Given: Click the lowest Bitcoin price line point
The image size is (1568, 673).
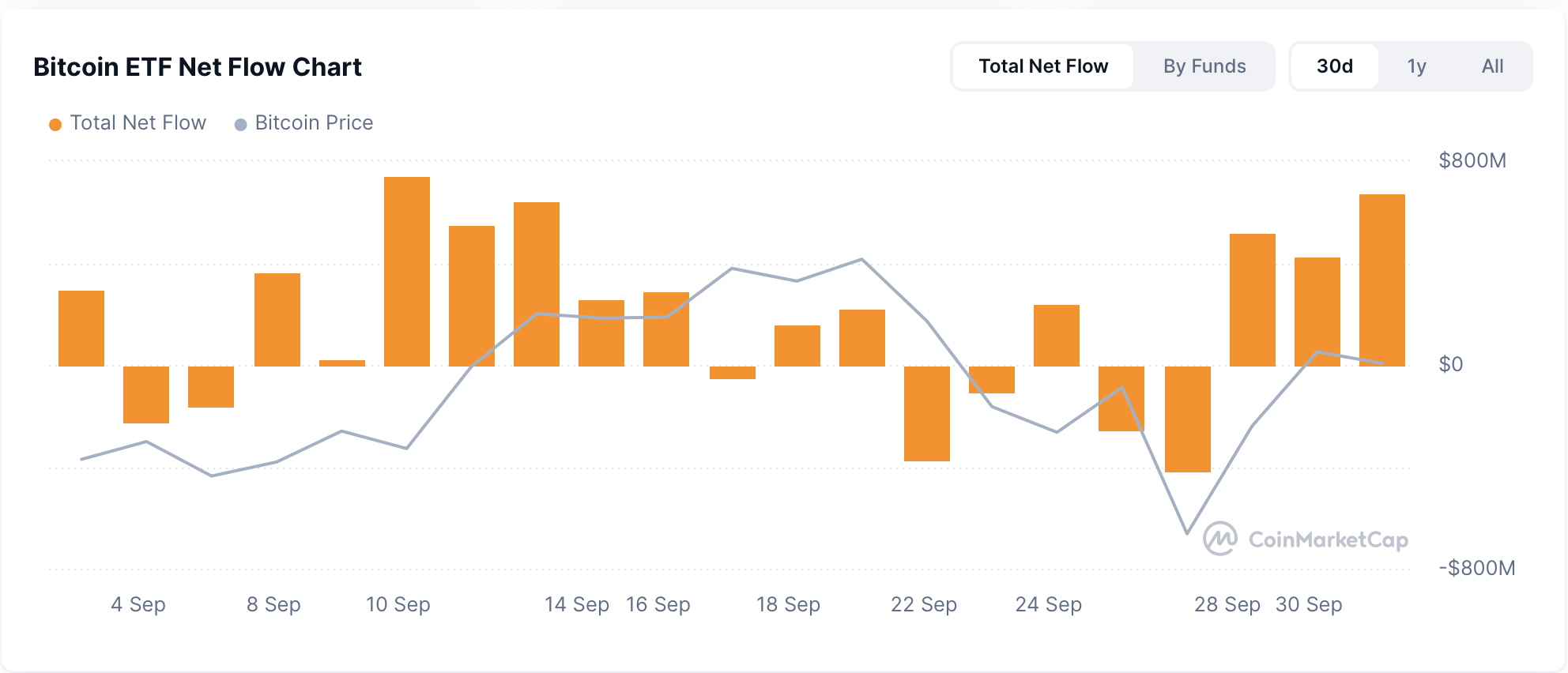Looking at the screenshot, I should [x=1187, y=533].
